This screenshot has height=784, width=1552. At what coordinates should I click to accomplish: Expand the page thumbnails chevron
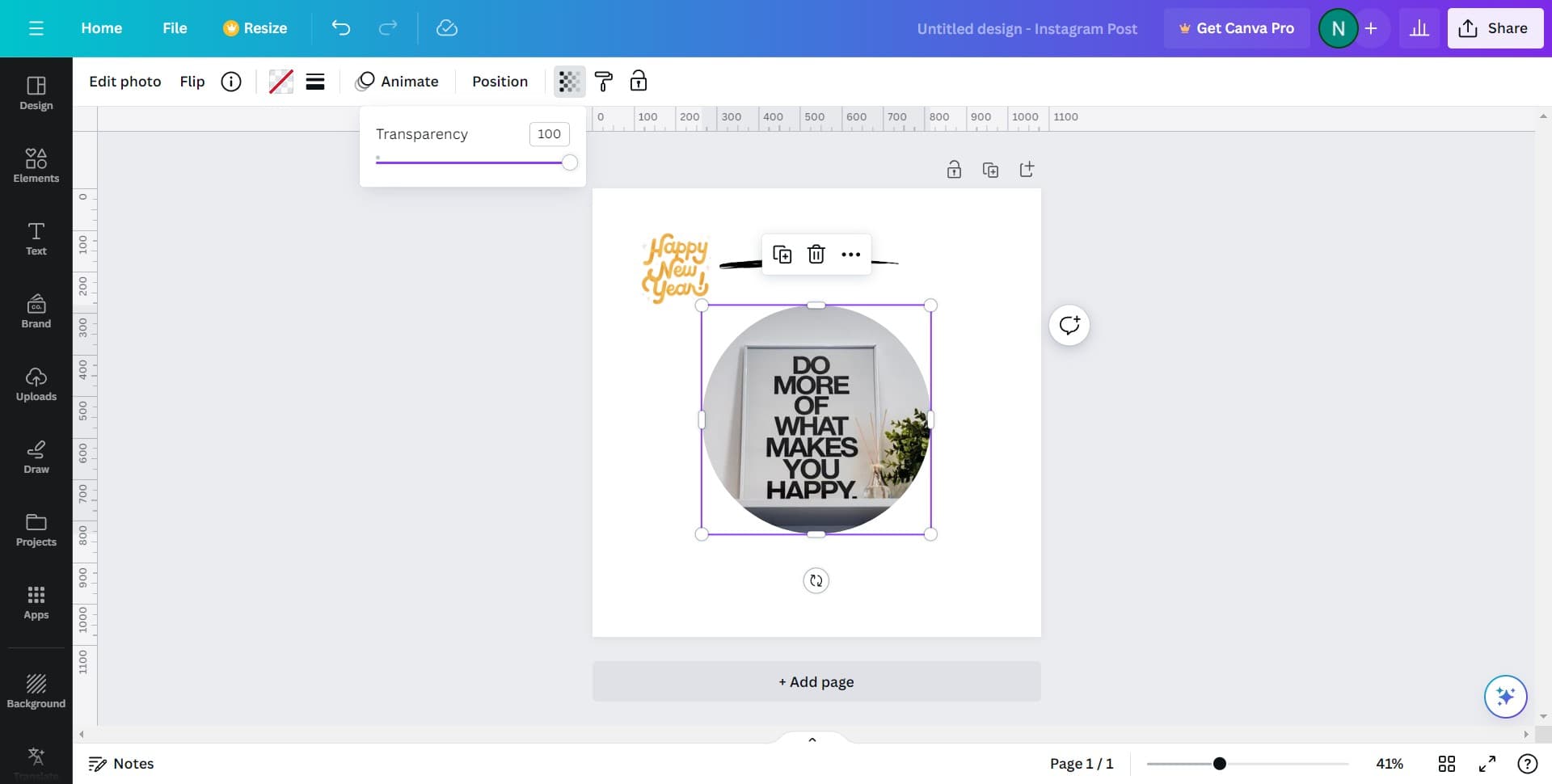[812, 739]
